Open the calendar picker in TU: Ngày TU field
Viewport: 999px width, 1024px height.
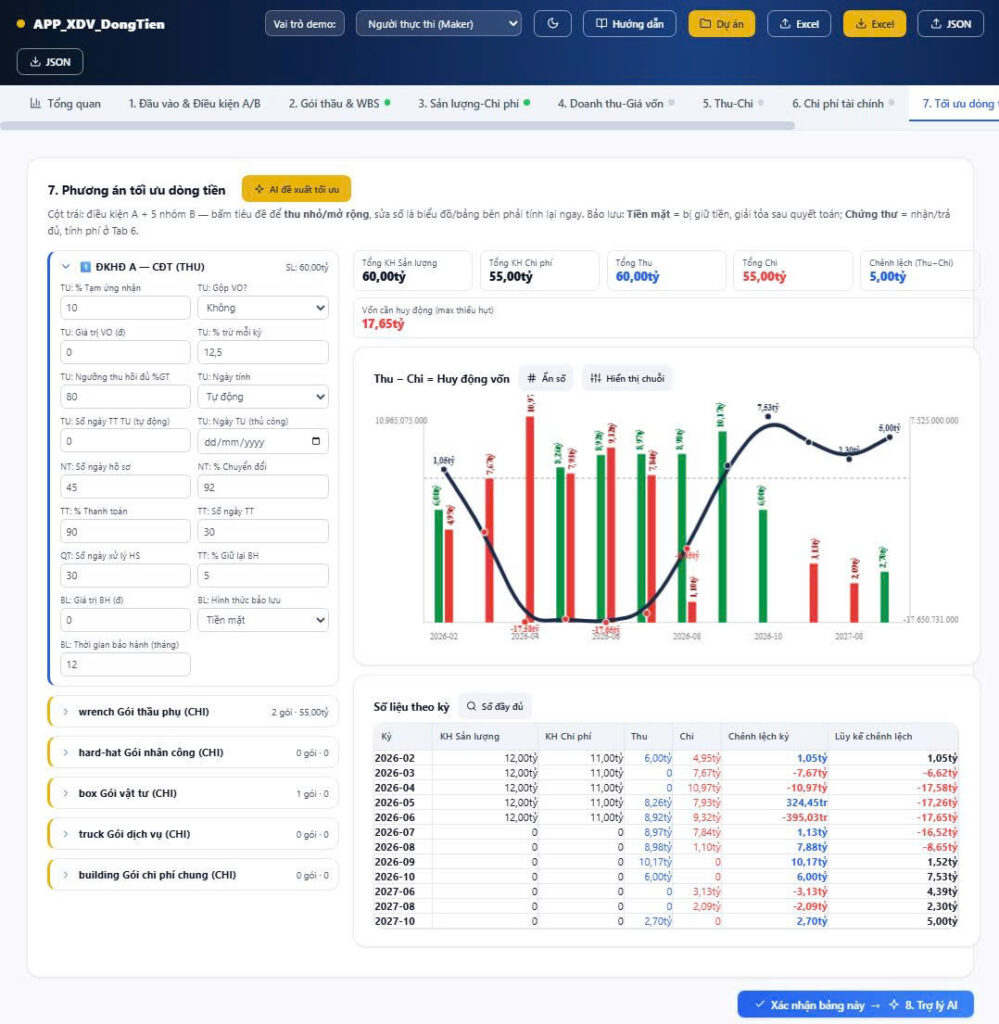pyautogui.click(x=316, y=441)
